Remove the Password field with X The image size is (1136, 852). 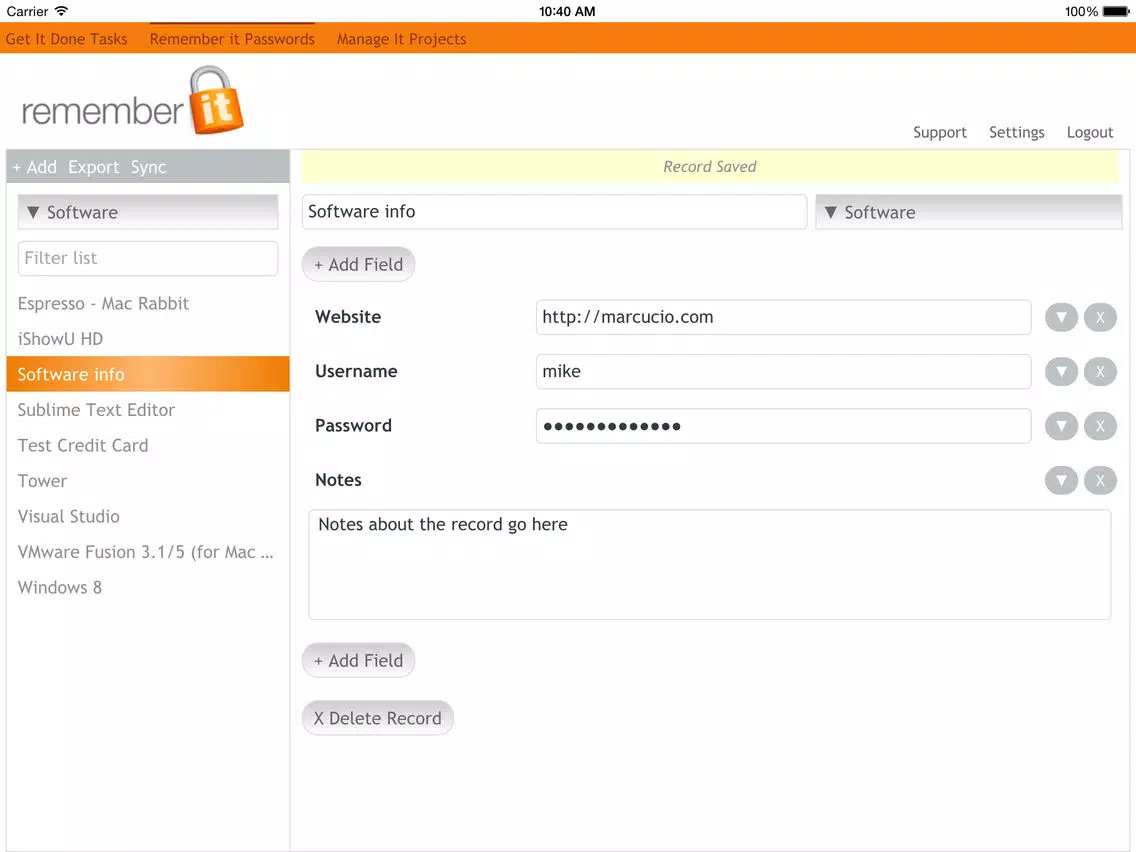1100,426
